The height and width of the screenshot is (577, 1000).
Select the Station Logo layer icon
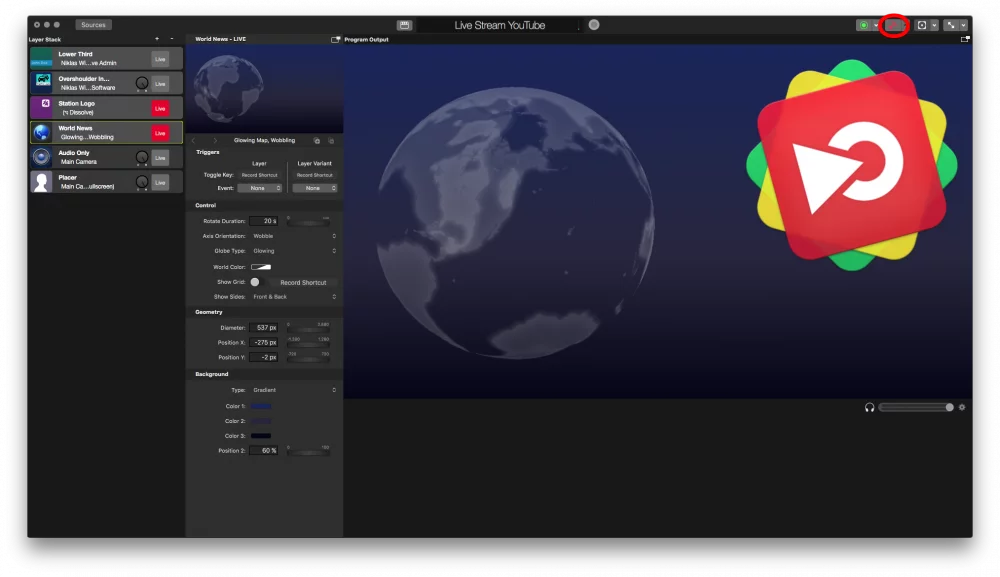click(41, 108)
